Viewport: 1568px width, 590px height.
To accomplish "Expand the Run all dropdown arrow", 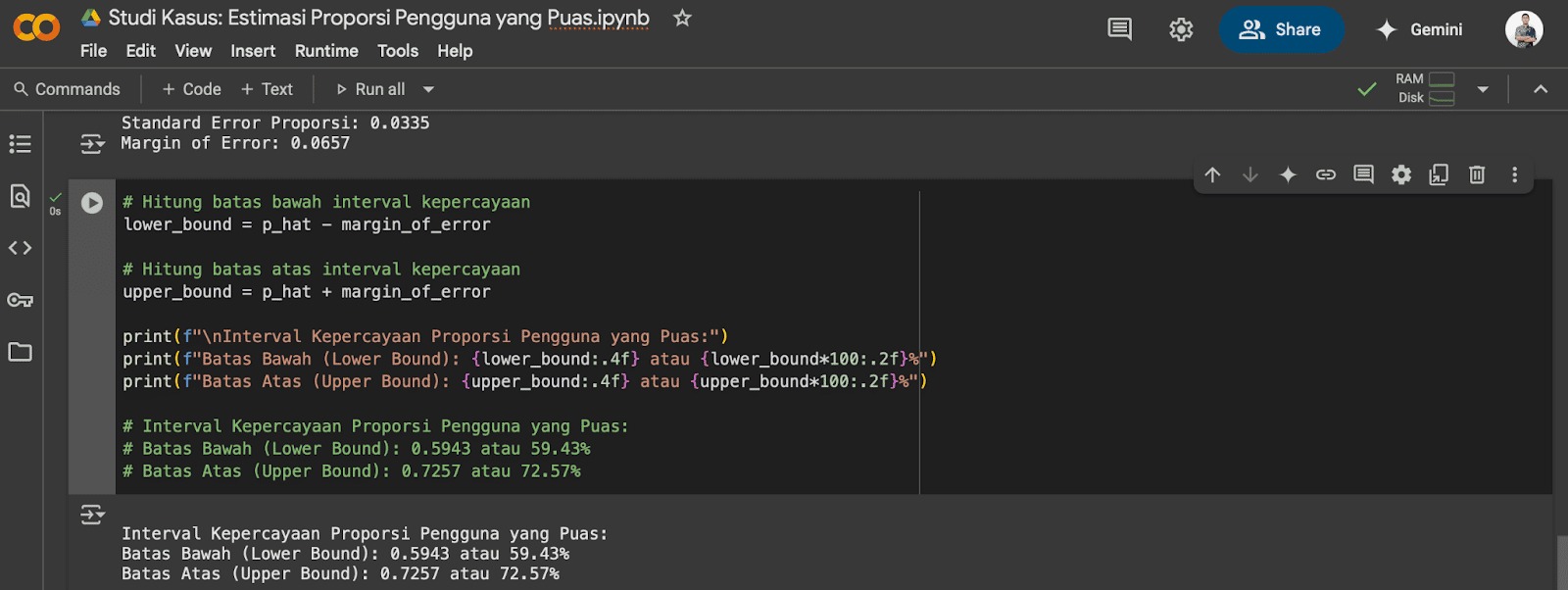I will (x=428, y=89).
